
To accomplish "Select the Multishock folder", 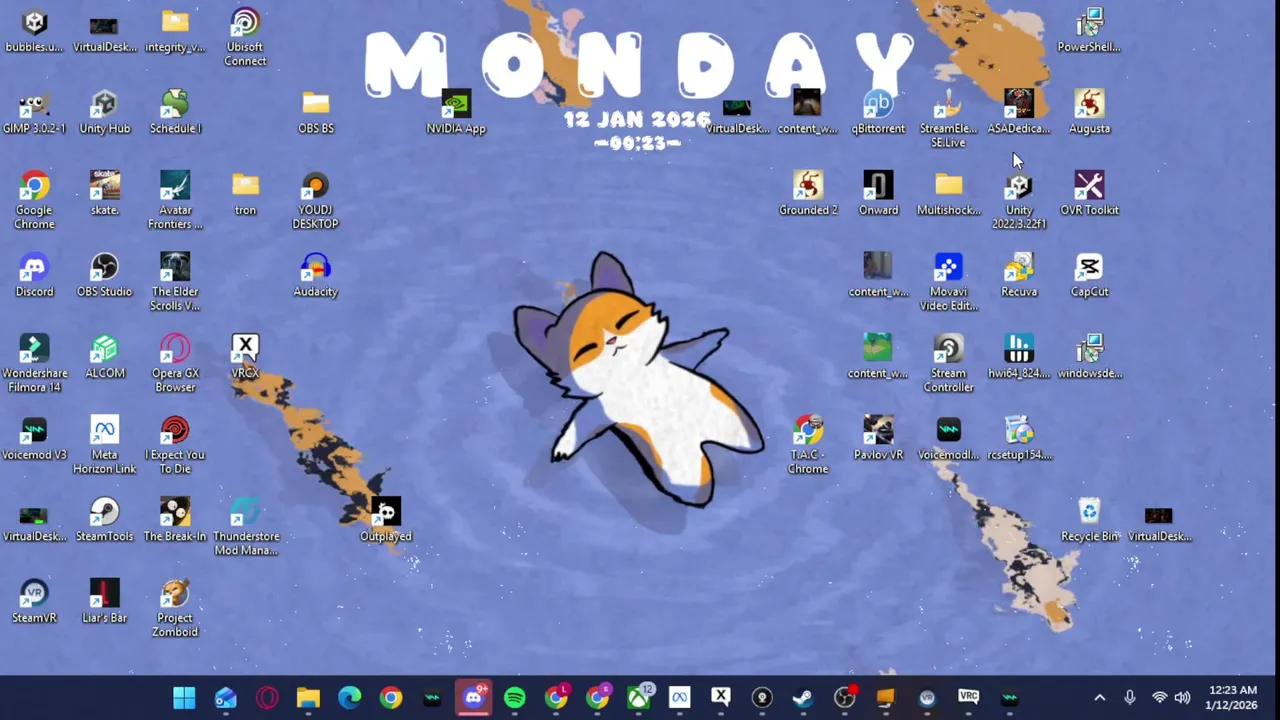I will click(x=948, y=193).
